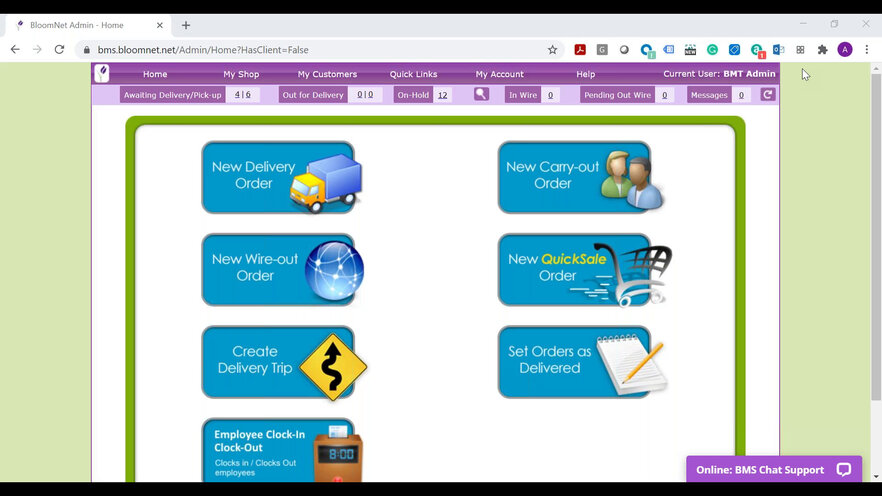
Task: Open the Adobe Acrobat extension
Action: (x=580, y=49)
